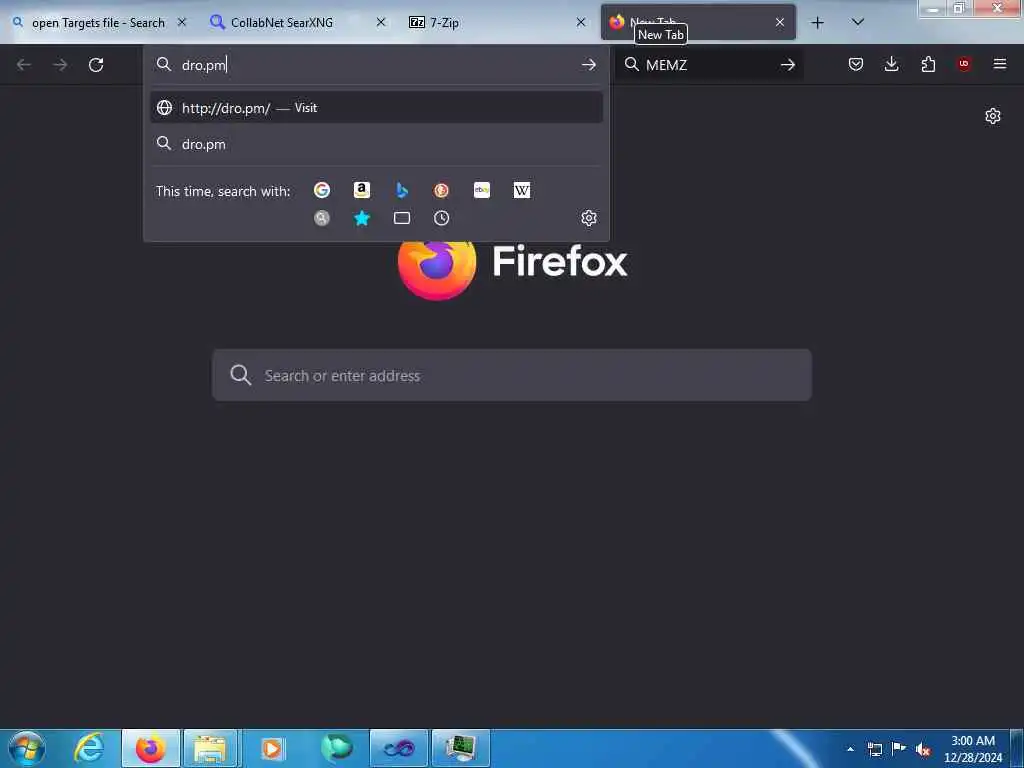Search within open Tabs icon
This screenshot has width=1024, height=768.
402,218
